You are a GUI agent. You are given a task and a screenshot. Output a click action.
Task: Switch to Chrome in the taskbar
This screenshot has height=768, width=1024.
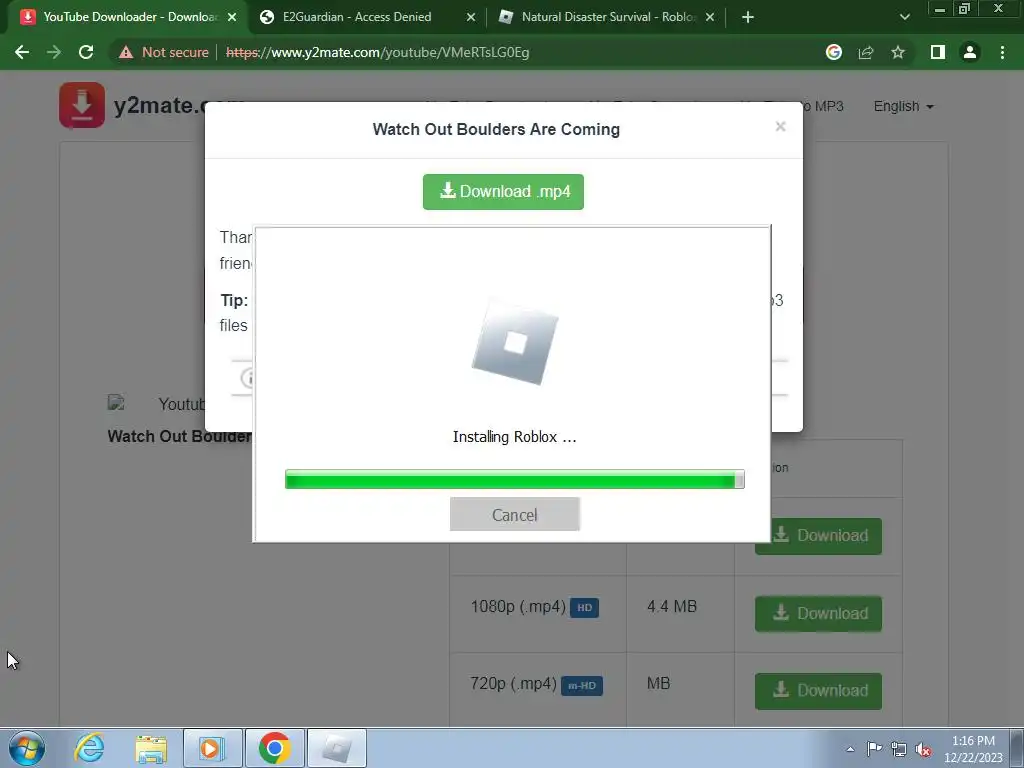pyautogui.click(x=274, y=748)
